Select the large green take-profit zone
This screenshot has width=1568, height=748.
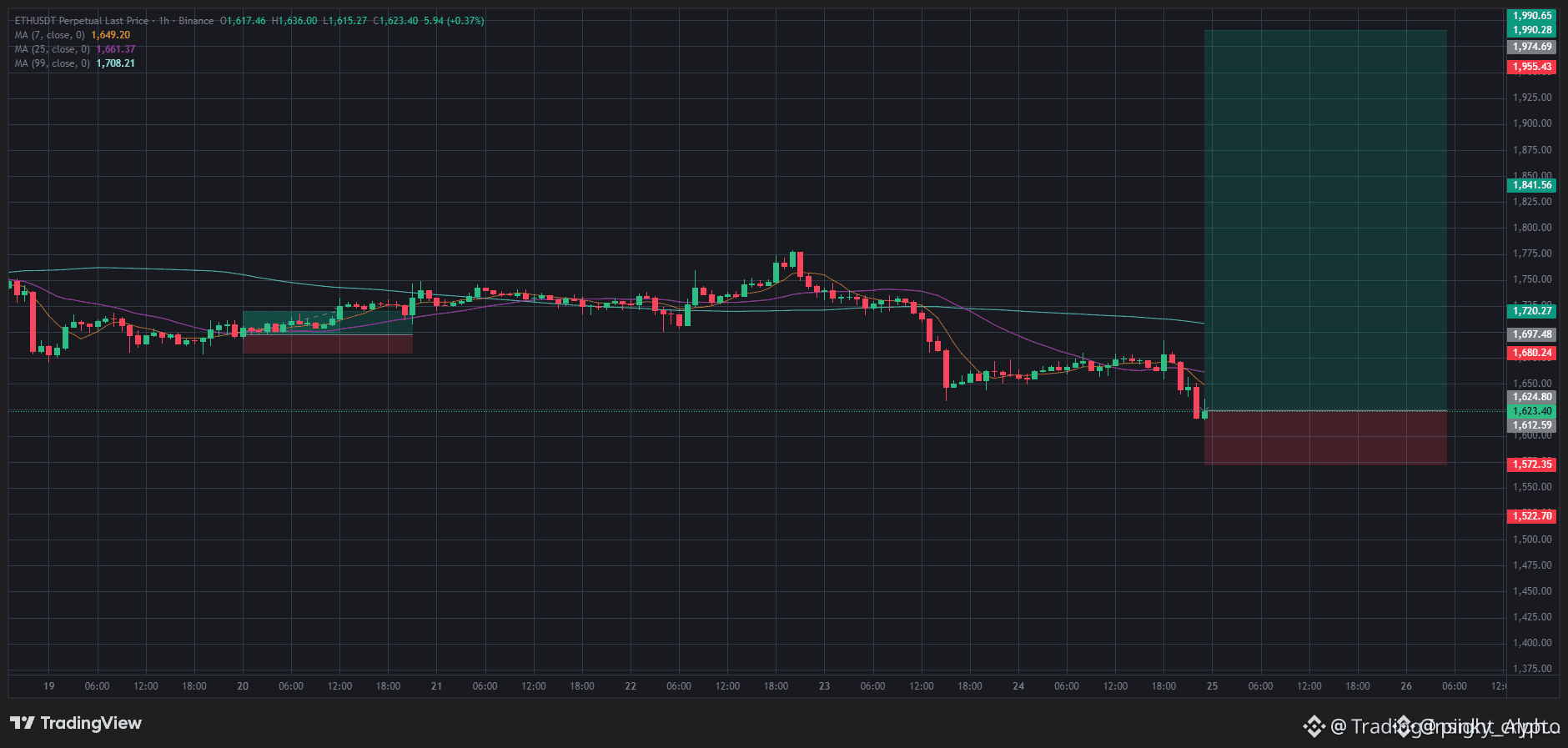pyautogui.click(x=1325, y=220)
